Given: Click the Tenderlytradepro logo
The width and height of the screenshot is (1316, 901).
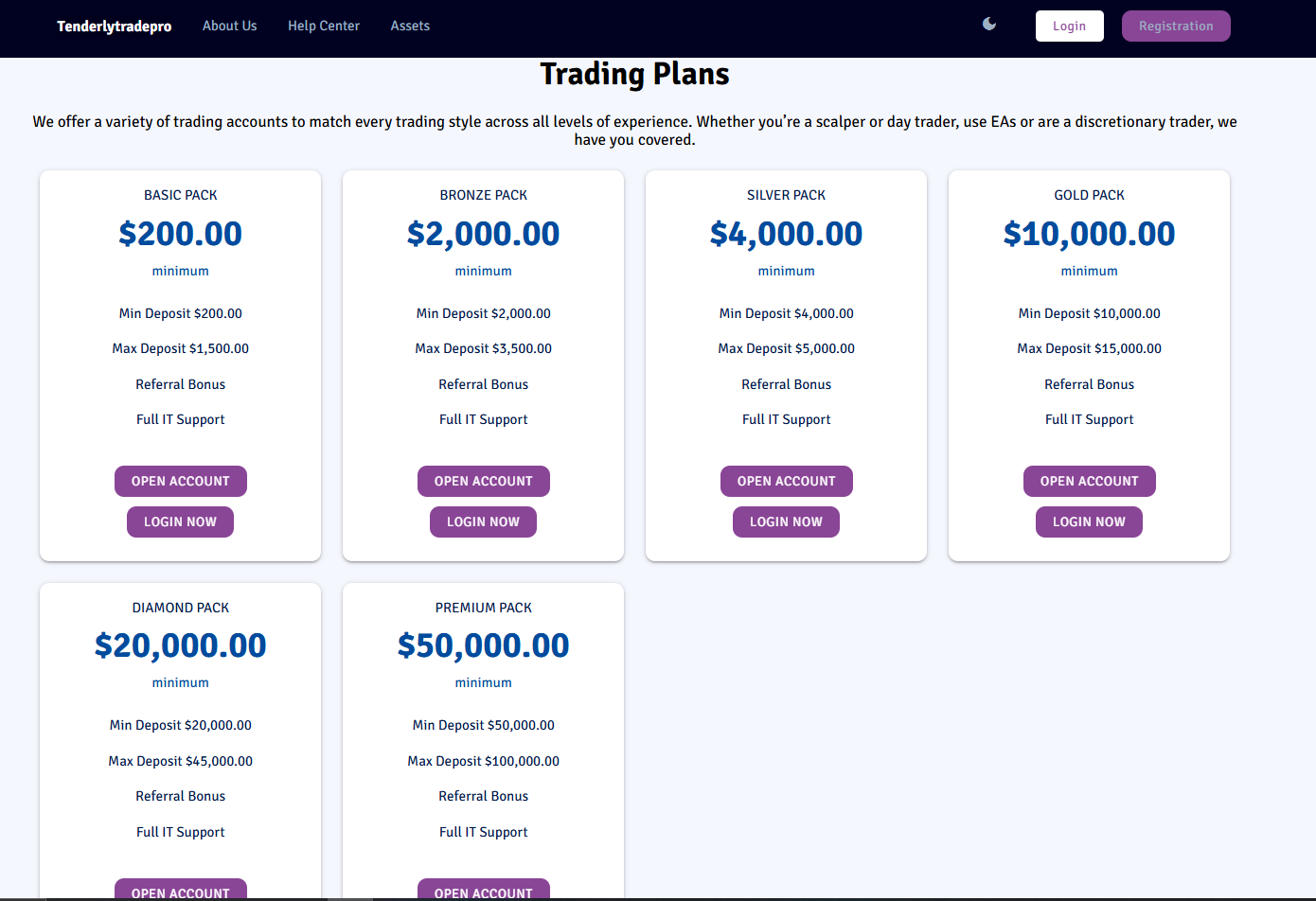Looking at the screenshot, I should click(114, 26).
